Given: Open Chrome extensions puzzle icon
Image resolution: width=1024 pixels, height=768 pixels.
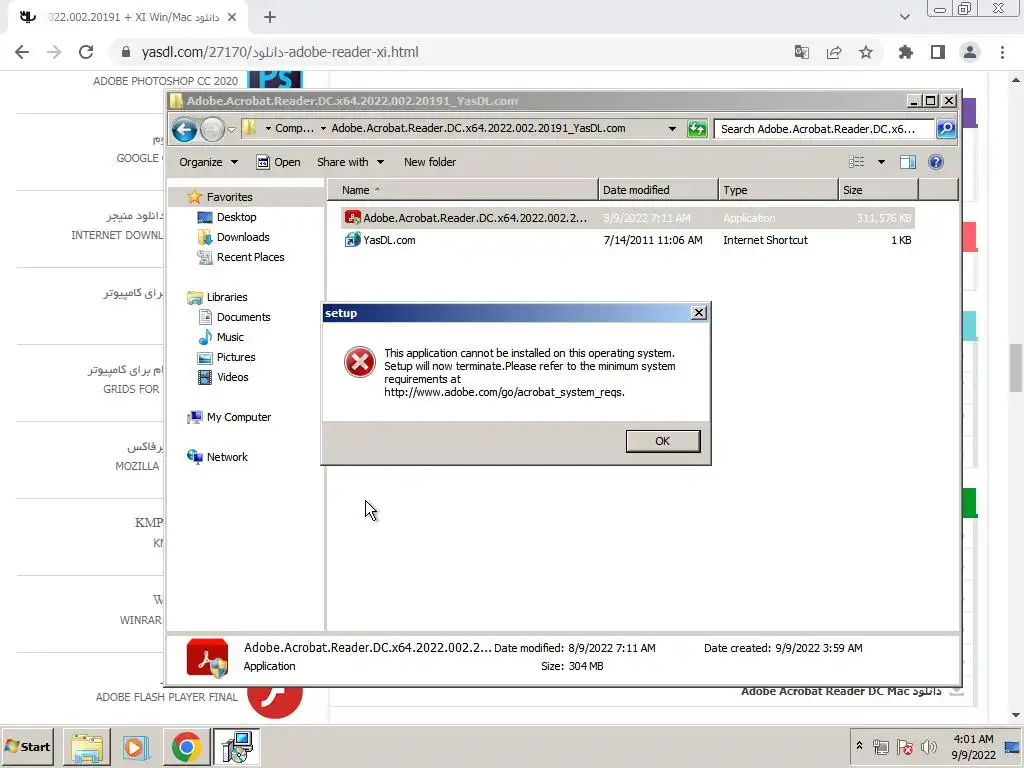Looking at the screenshot, I should click(x=905, y=52).
